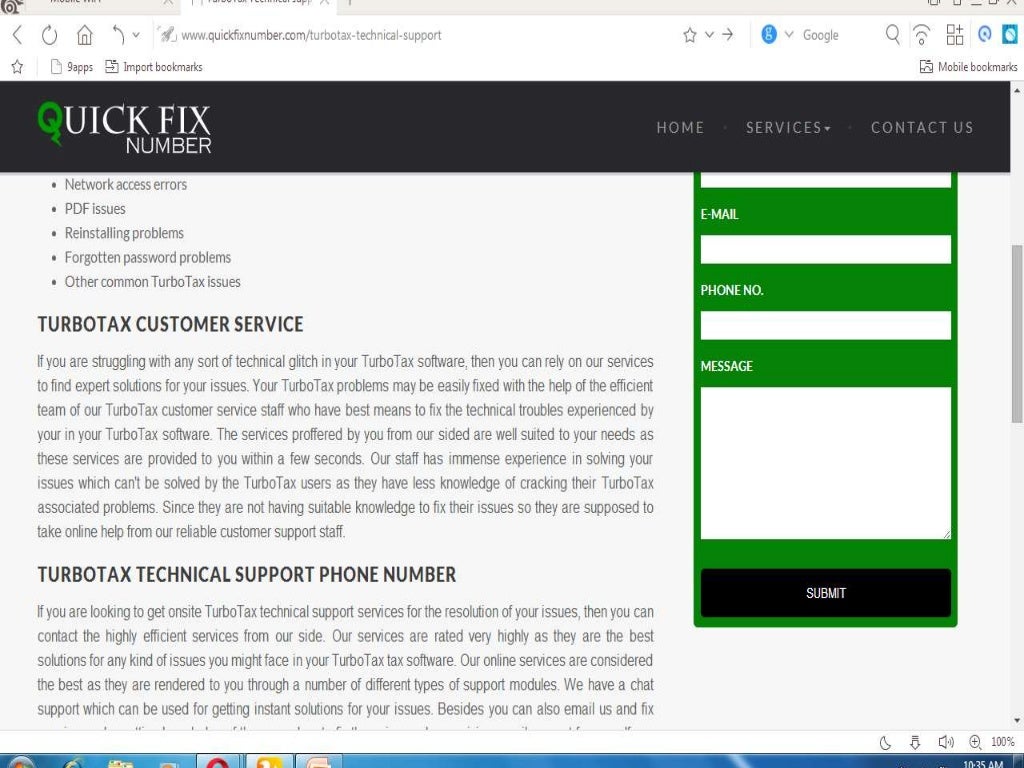Open the 9apps bookmark
1024x768 pixels.
[x=72, y=67]
